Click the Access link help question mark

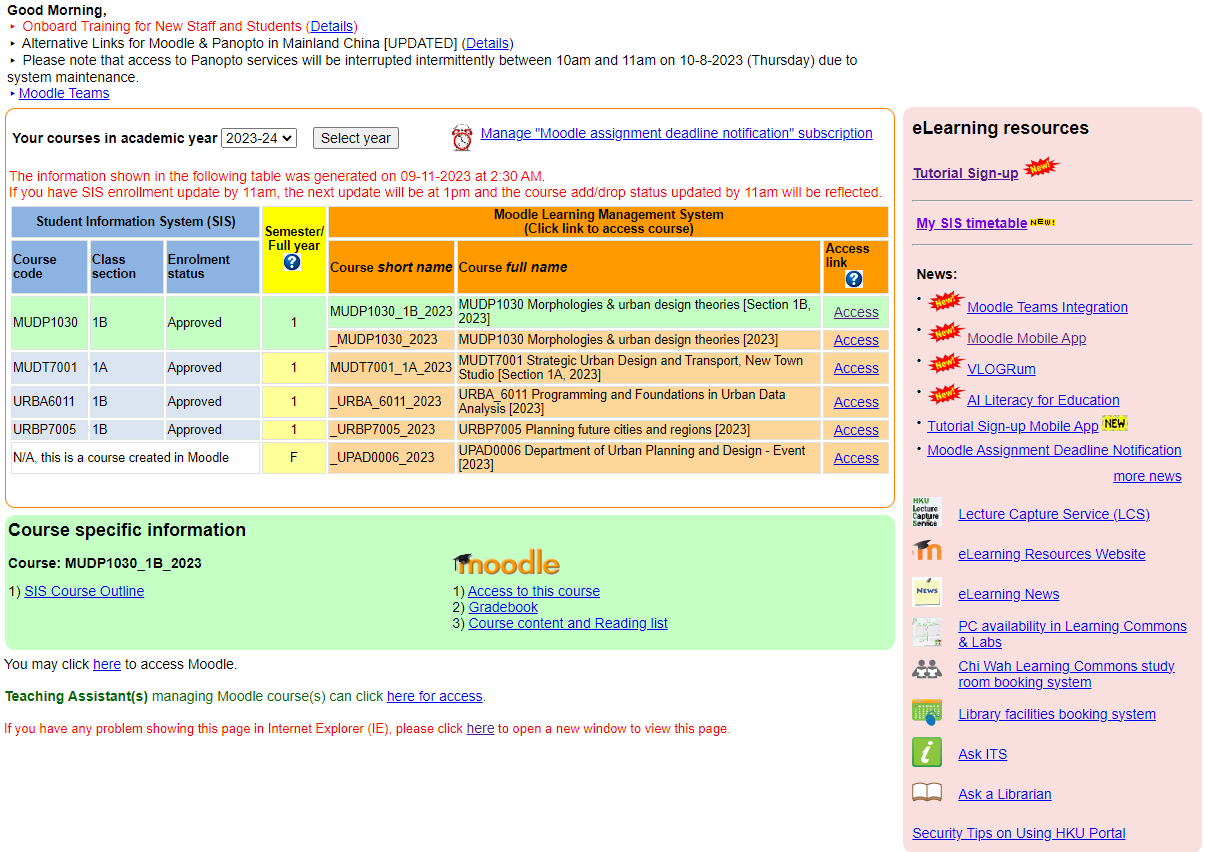click(x=853, y=279)
